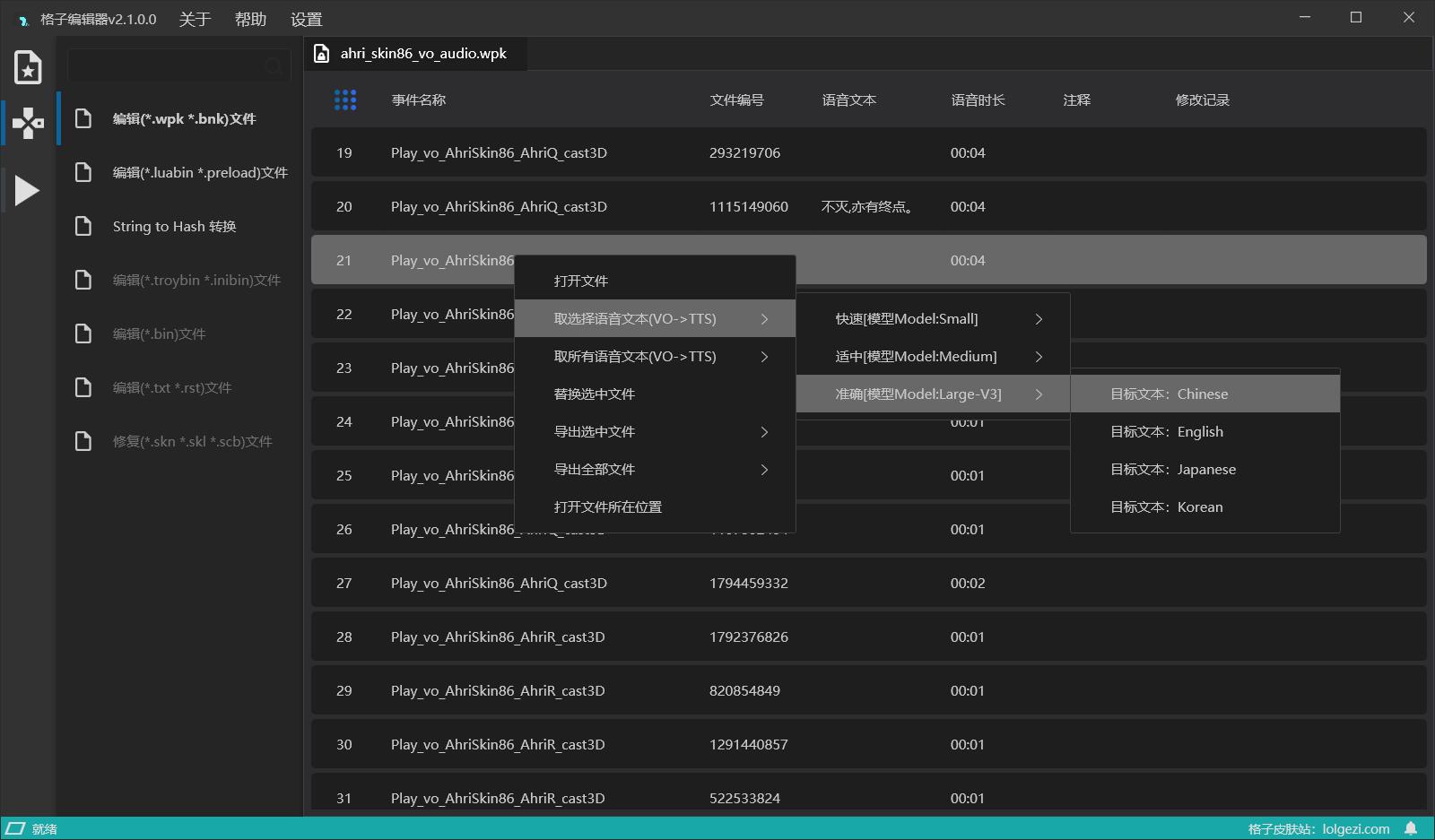
Task: Click the play triangle icon in sidebar
Action: pos(27,190)
